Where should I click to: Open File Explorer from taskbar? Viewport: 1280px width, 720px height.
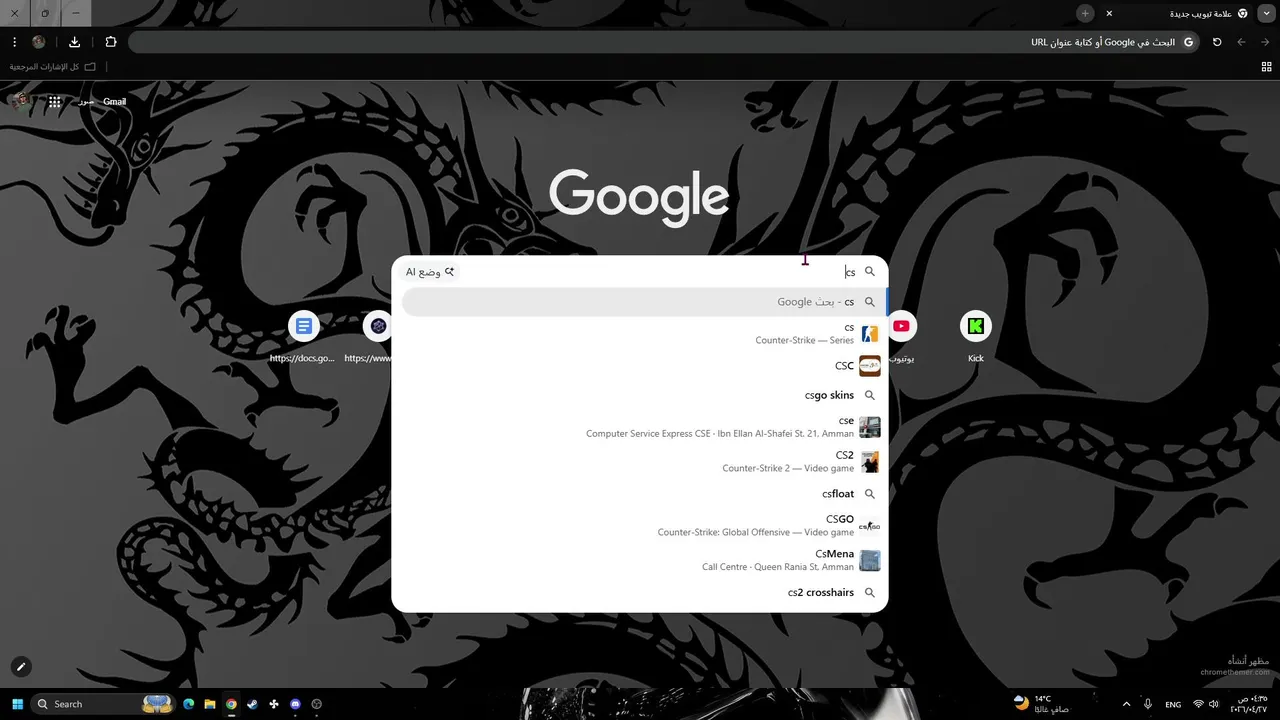tap(210, 704)
